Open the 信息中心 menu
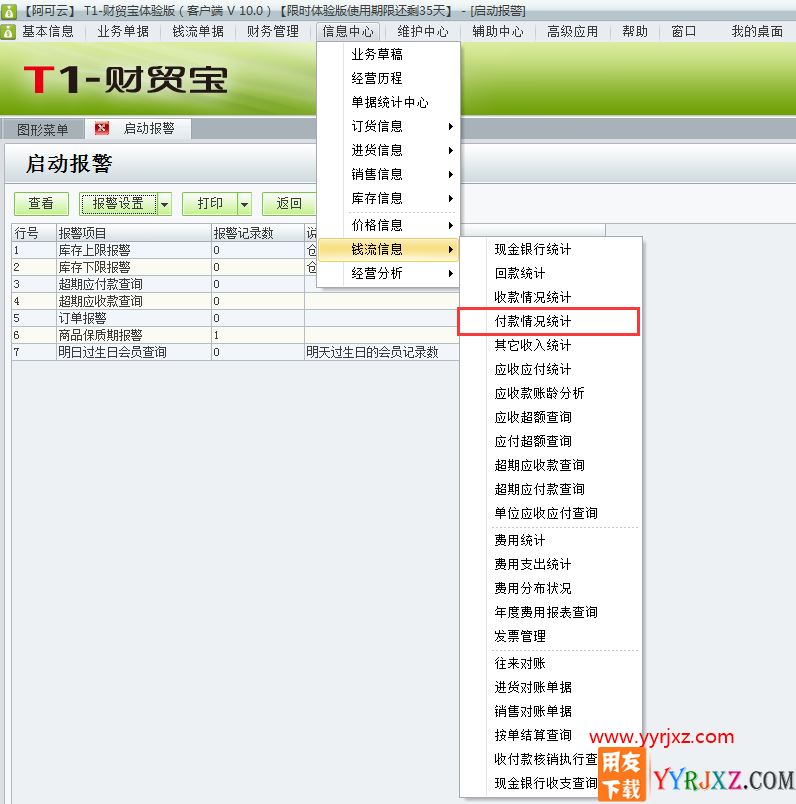 pos(348,32)
